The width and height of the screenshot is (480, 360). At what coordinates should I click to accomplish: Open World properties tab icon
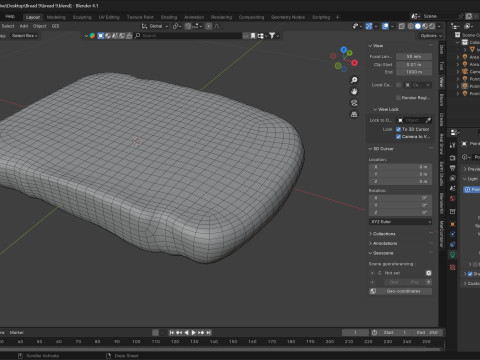pyautogui.click(x=452, y=199)
